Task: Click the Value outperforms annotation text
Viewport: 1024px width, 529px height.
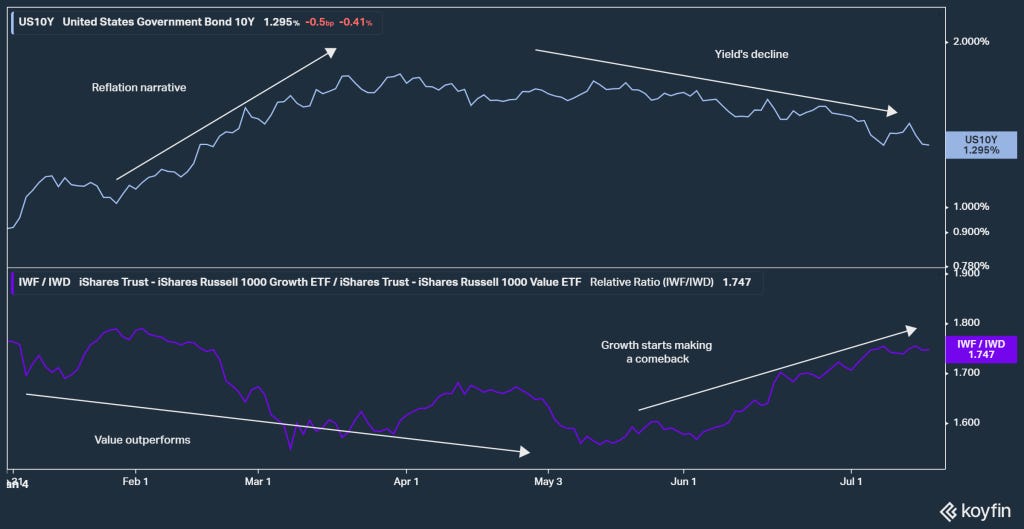Action: click(142, 440)
